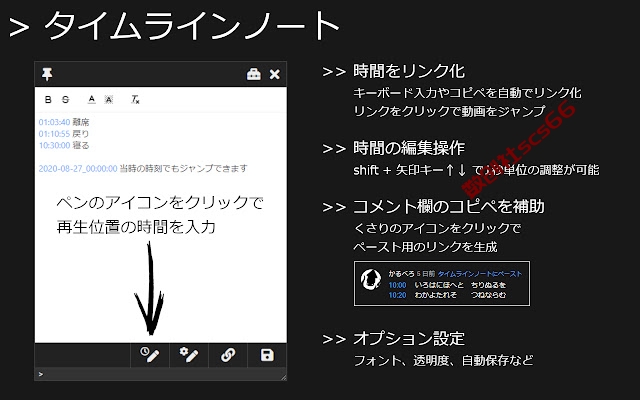Click the heading 'コメント欄のコピペを補助'
This screenshot has height=400, width=640.
click(x=449, y=206)
